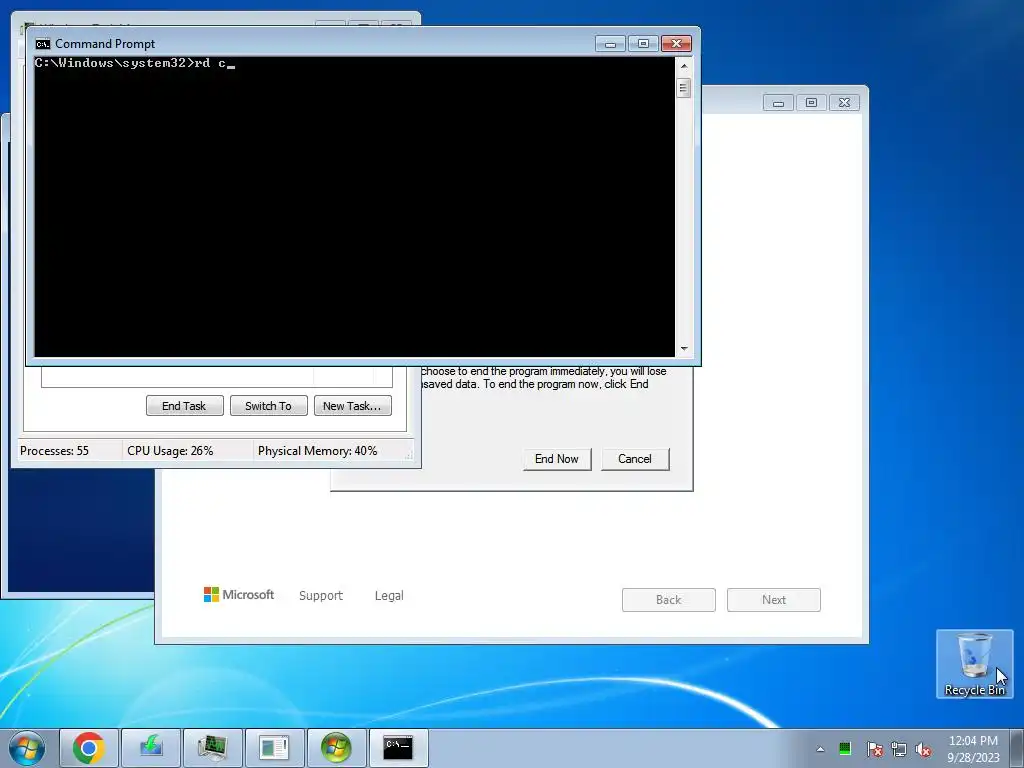Image resolution: width=1024 pixels, height=768 pixels.
Task: Switch to Task Manager via taskbar icon
Action: point(213,748)
